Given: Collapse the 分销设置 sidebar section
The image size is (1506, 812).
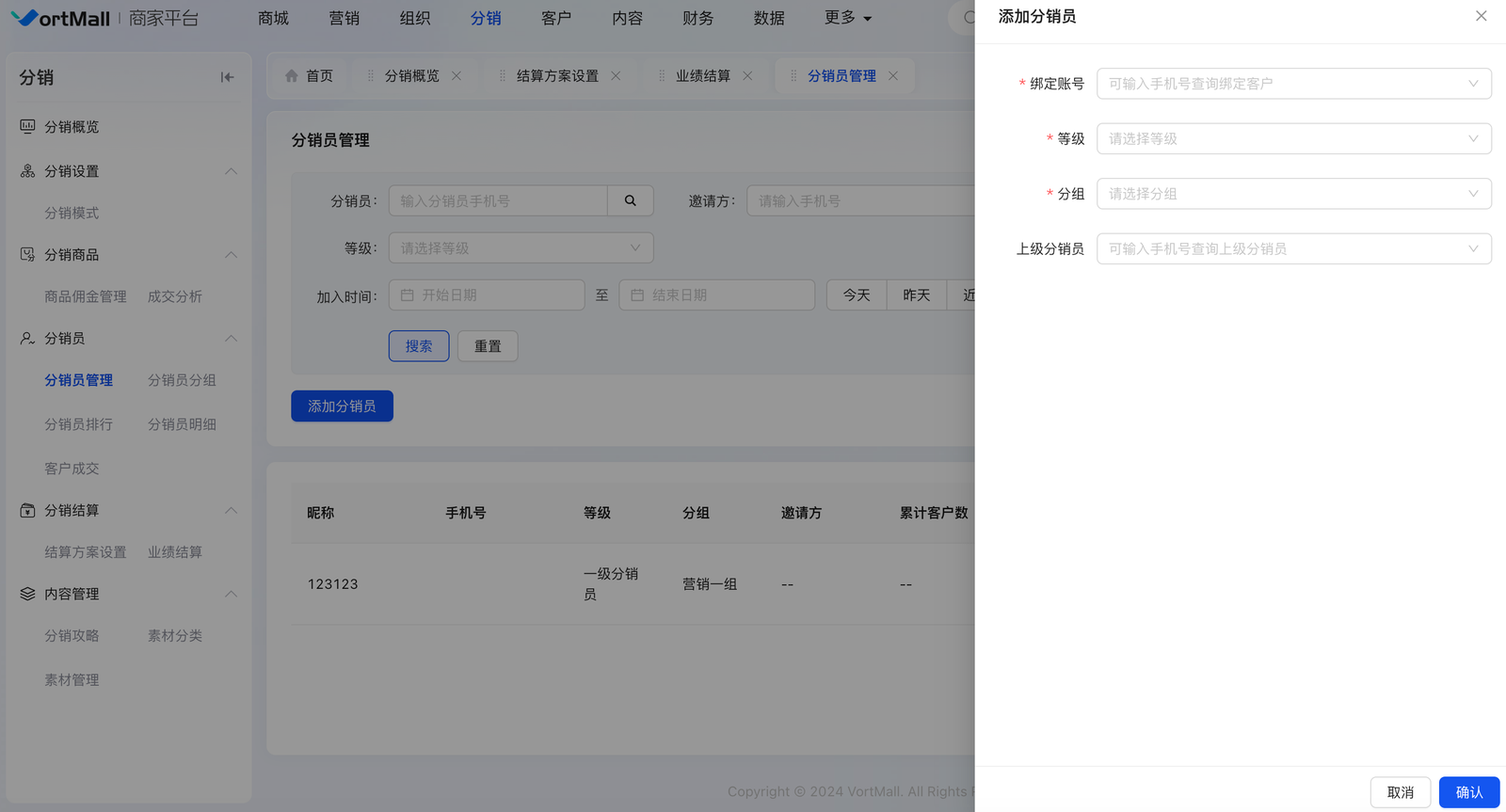Looking at the screenshot, I should click(x=231, y=171).
